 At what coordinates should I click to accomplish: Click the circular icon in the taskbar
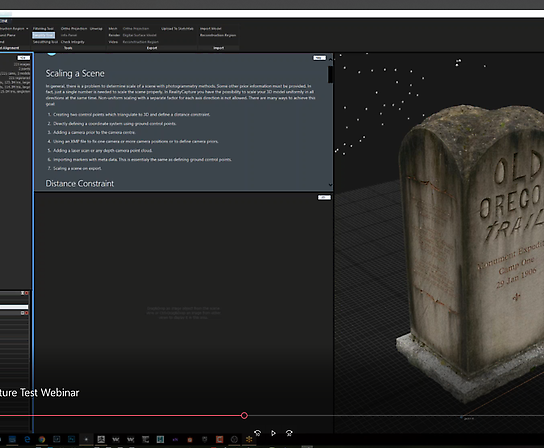click(x=234, y=439)
